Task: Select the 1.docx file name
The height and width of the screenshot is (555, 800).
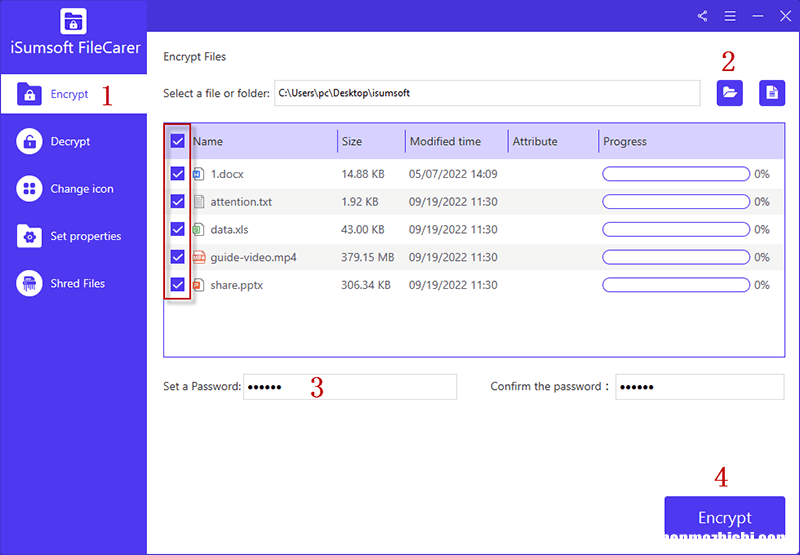Action: coord(227,174)
